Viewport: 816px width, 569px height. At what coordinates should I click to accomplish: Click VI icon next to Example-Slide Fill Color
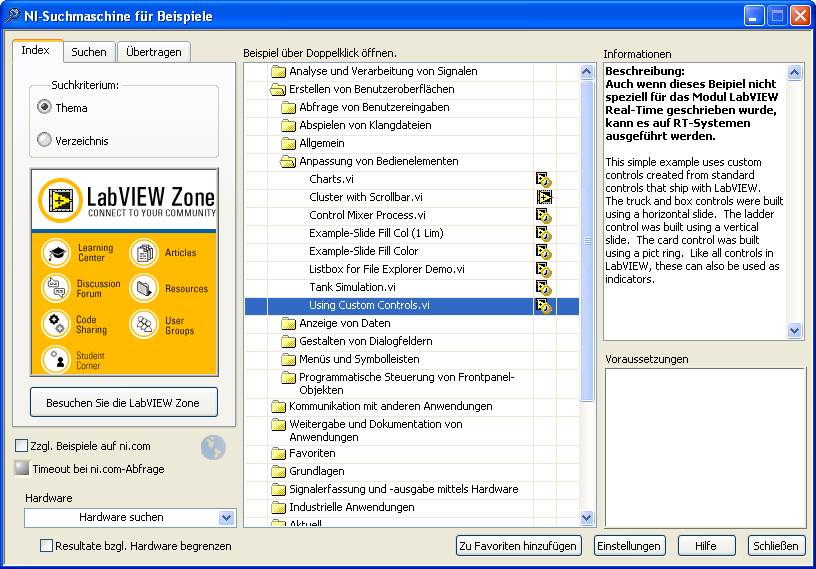coord(543,251)
